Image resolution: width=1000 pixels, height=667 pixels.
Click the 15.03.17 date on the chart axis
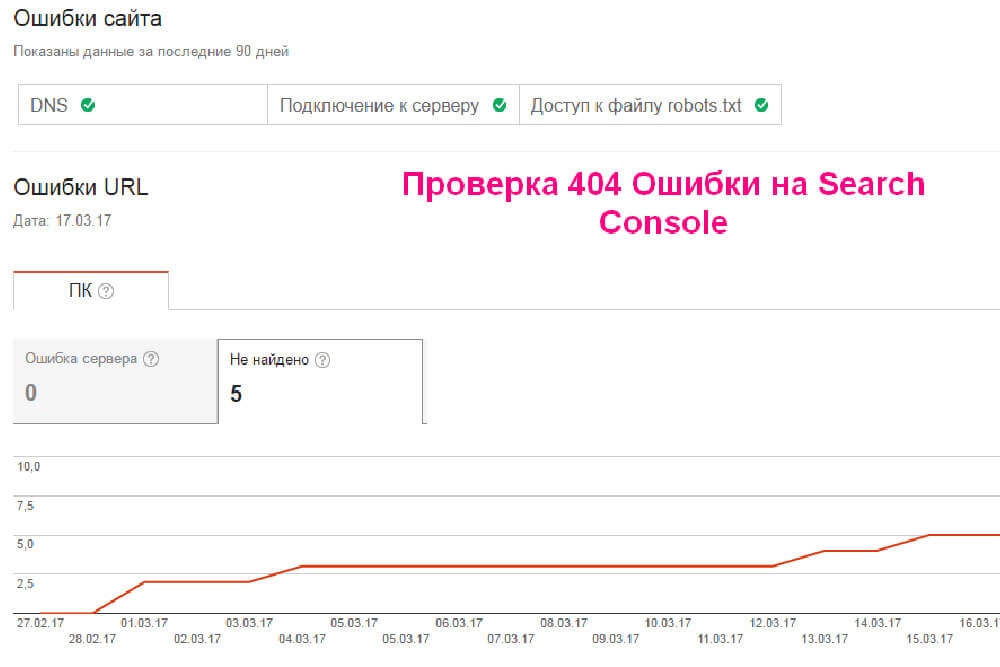[x=930, y=638]
